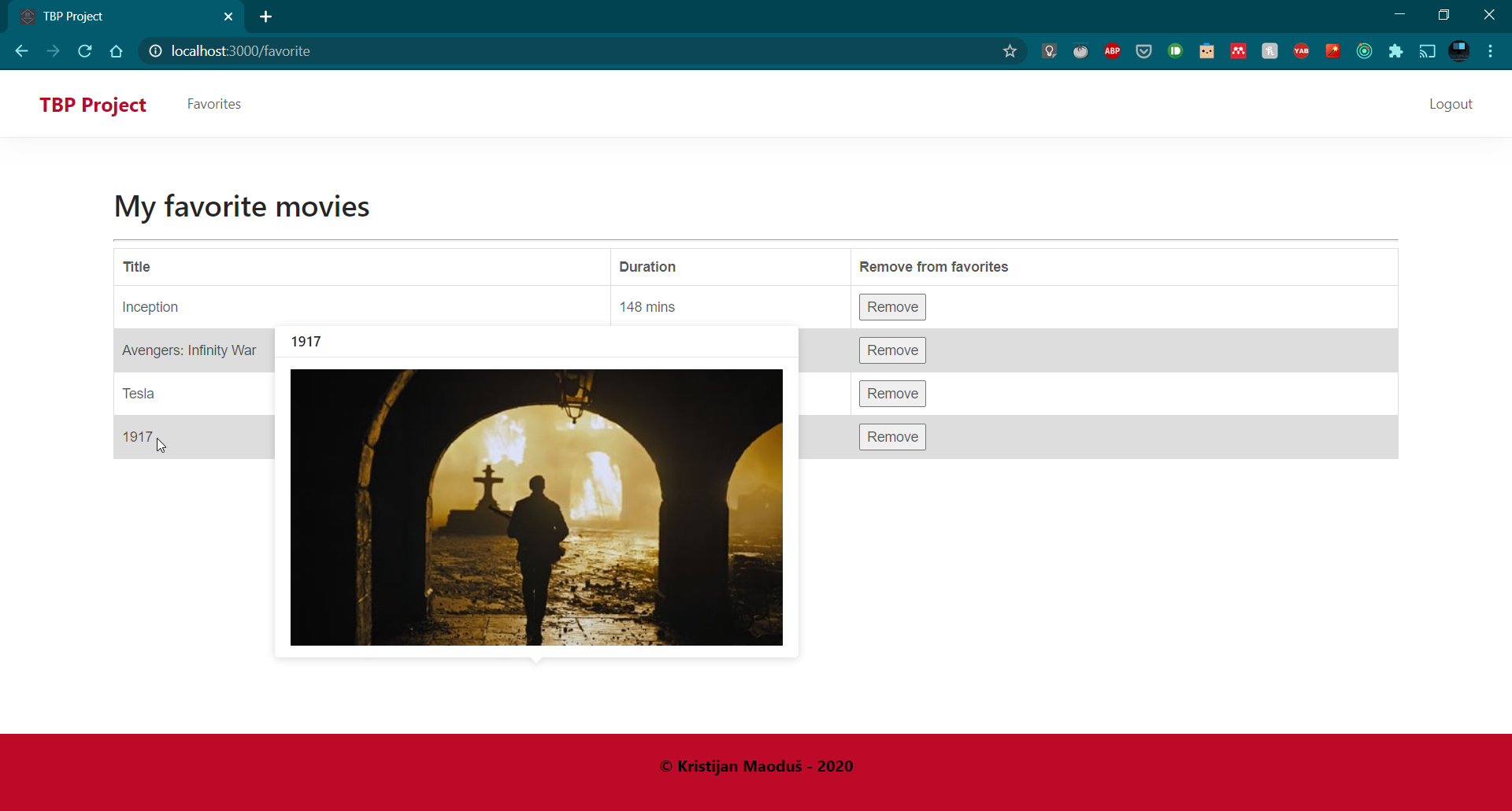Open the Adblock Plus extension
Viewport: 1512px width, 811px height.
click(x=1112, y=51)
